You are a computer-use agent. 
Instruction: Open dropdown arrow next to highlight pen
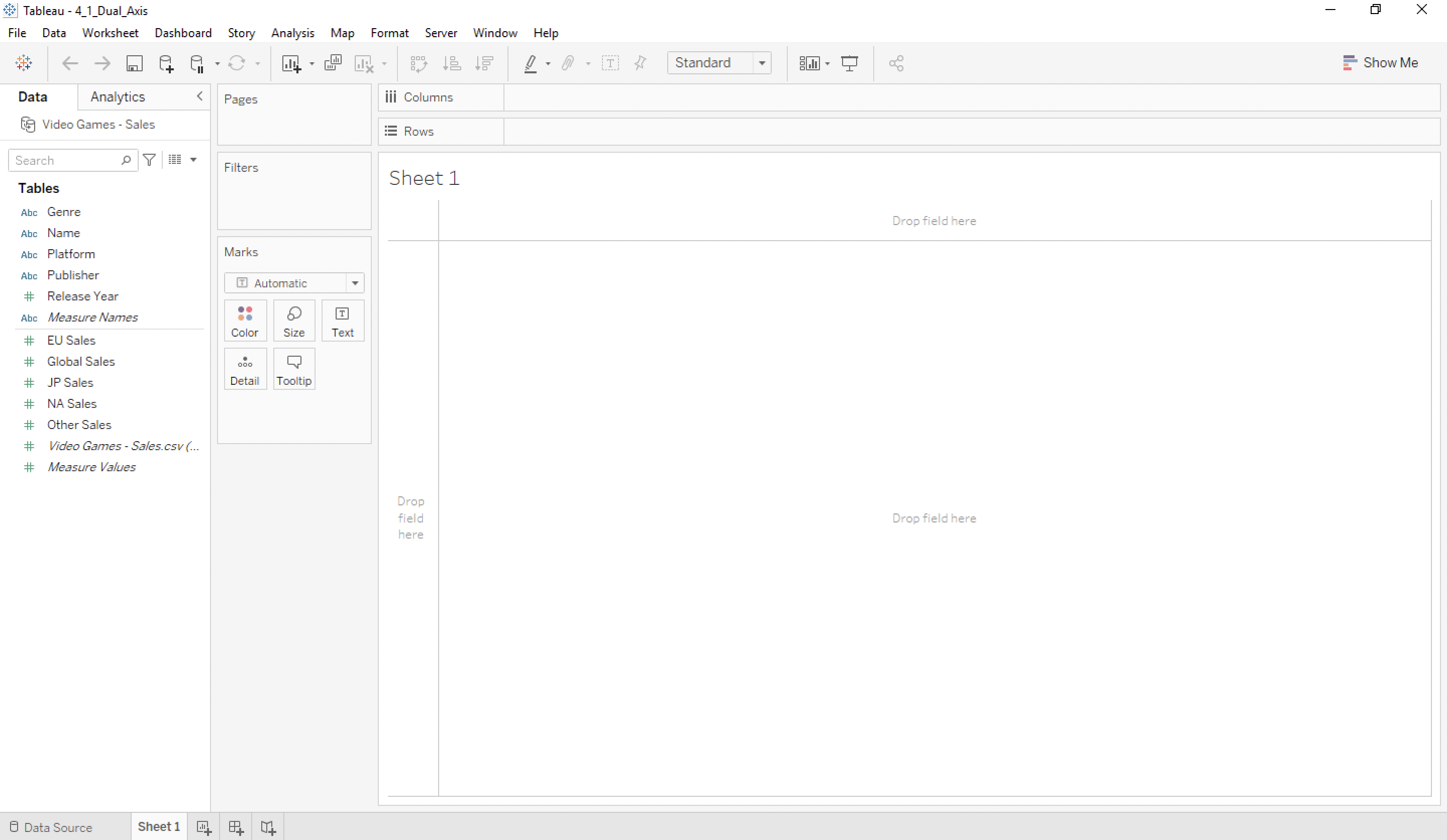pos(548,64)
